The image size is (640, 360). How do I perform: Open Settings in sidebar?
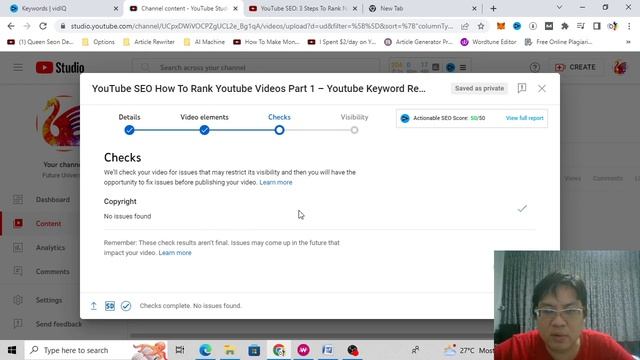[x=41, y=300]
